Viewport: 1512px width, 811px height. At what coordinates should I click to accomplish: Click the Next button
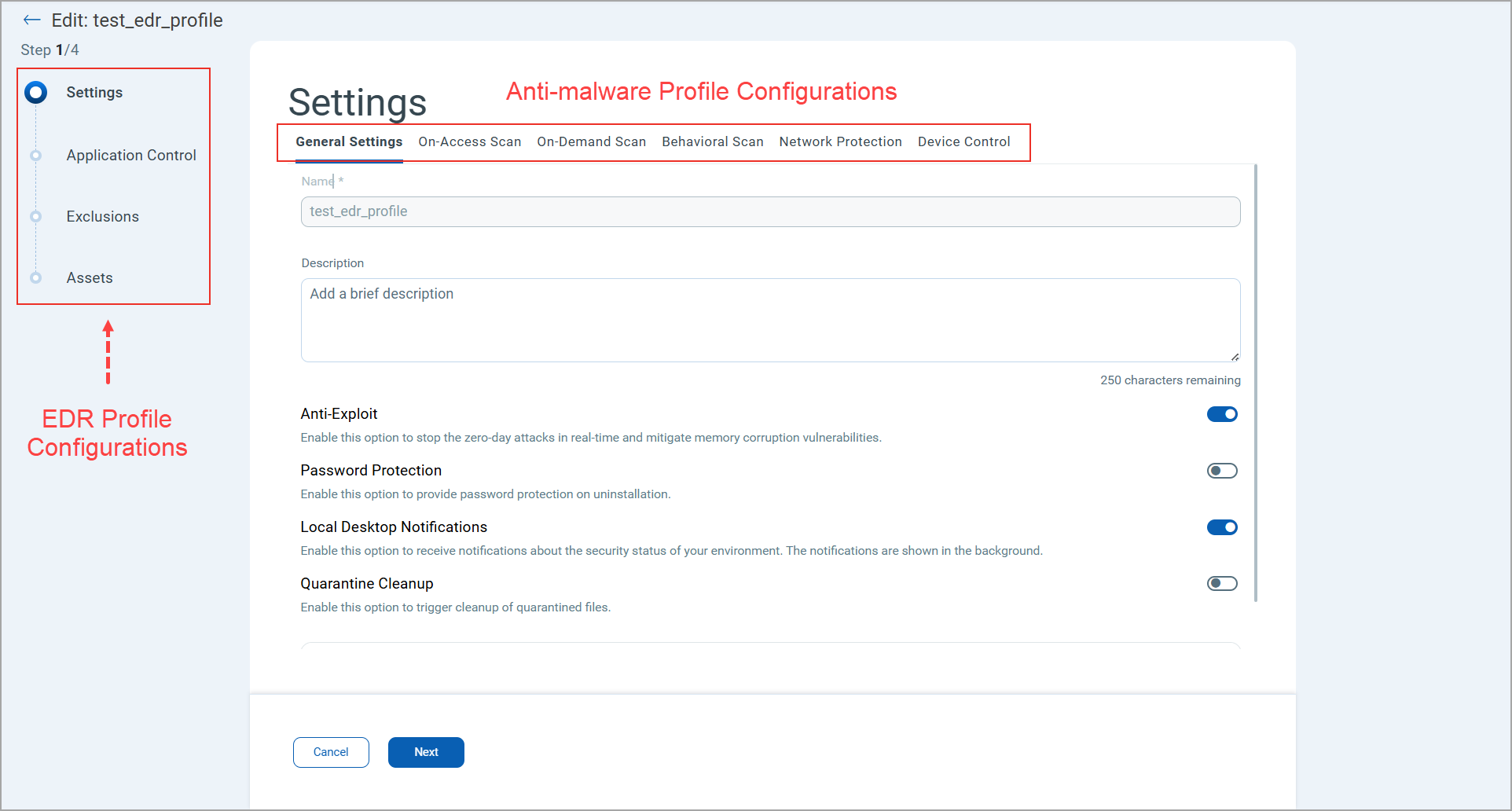pyautogui.click(x=426, y=752)
